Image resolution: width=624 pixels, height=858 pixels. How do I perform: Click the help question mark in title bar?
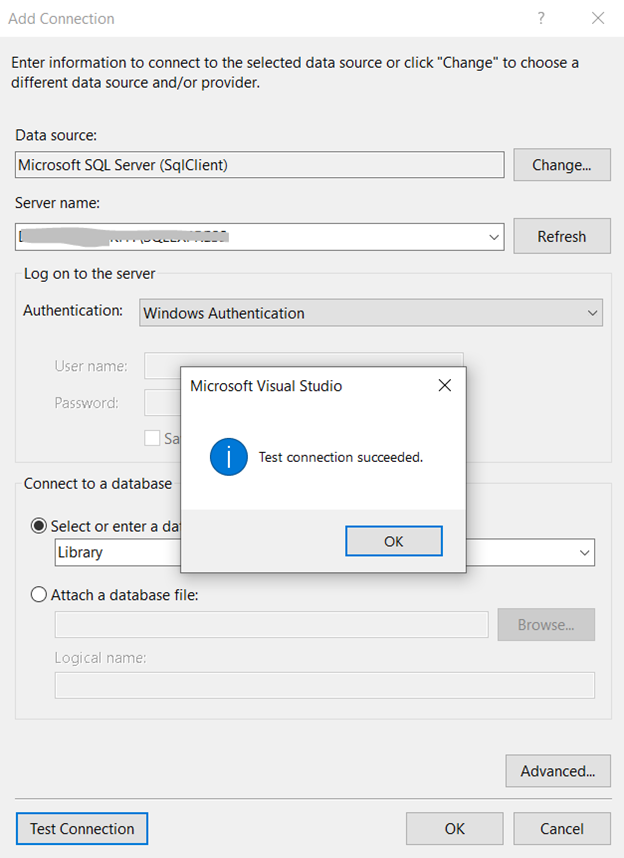pos(541,18)
